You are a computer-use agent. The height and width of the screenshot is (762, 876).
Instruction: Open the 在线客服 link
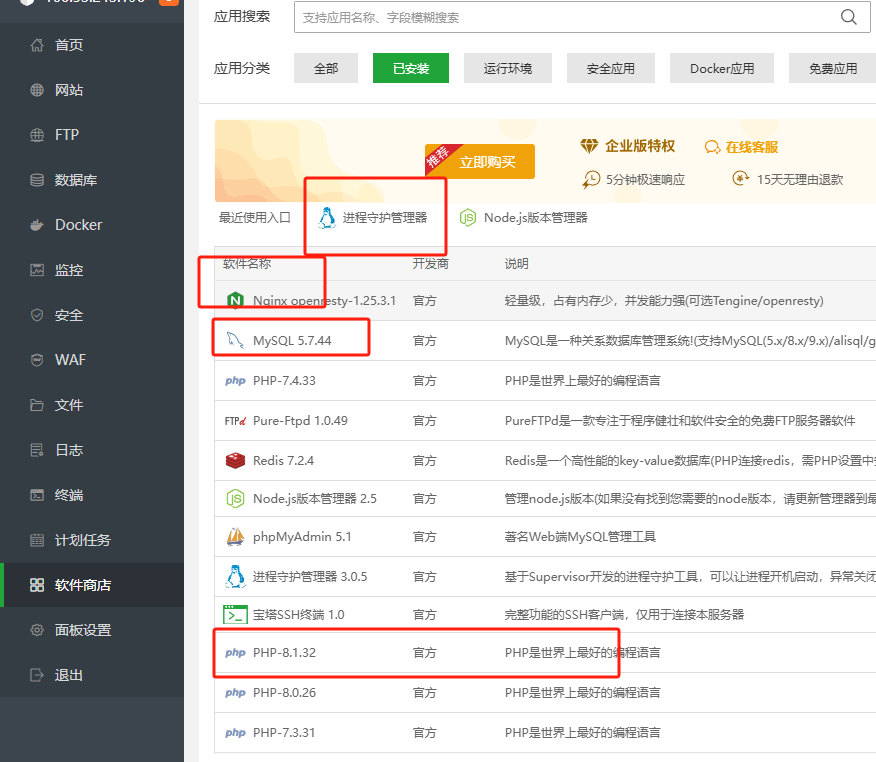(x=741, y=147)
